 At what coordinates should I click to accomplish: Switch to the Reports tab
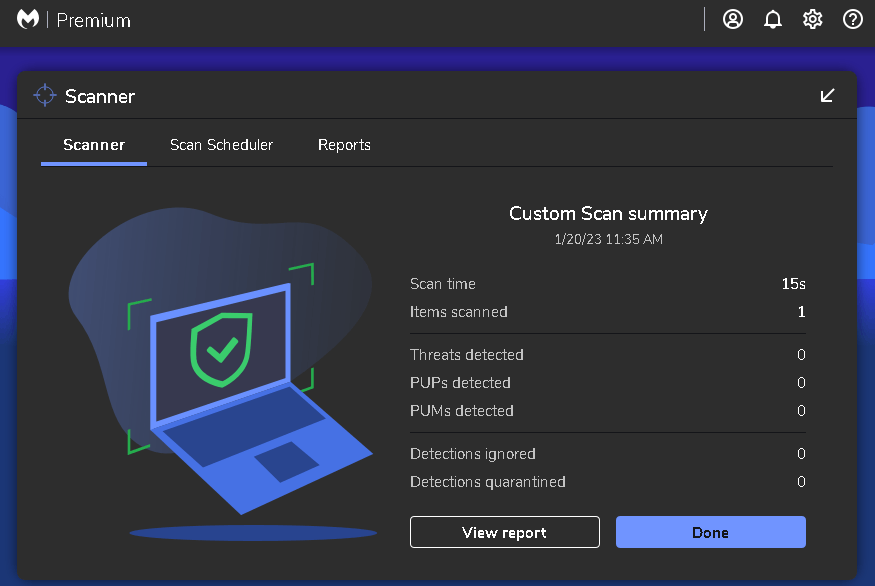click(344, 145)
